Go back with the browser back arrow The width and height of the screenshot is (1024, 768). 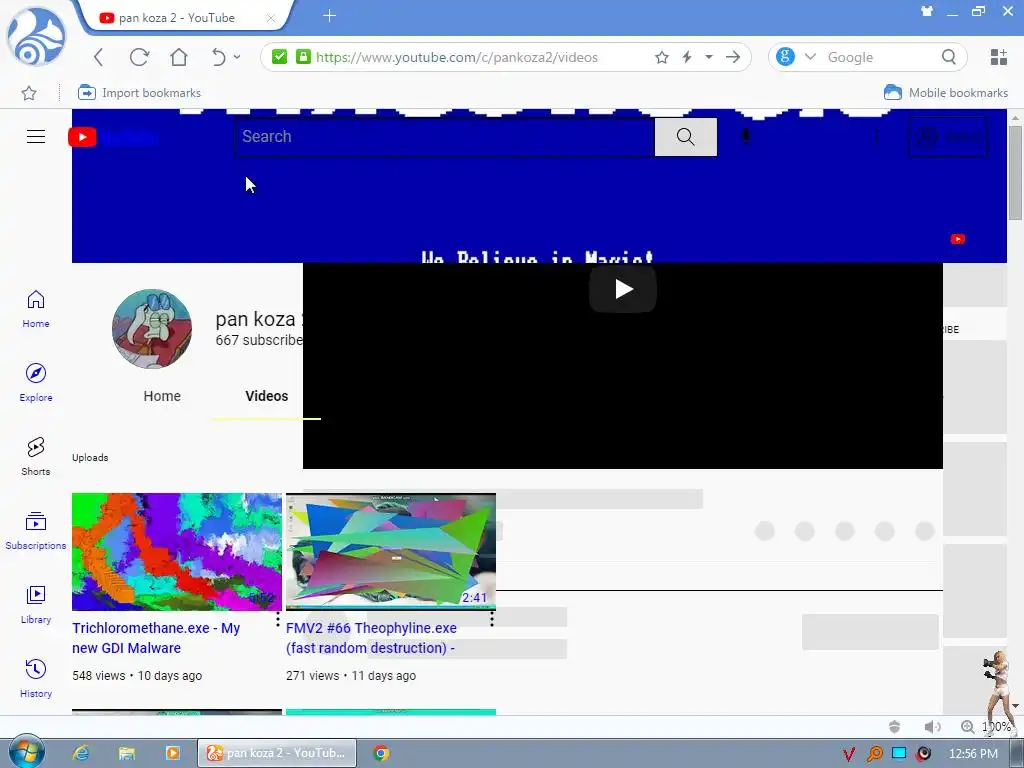tap(99, 57)
